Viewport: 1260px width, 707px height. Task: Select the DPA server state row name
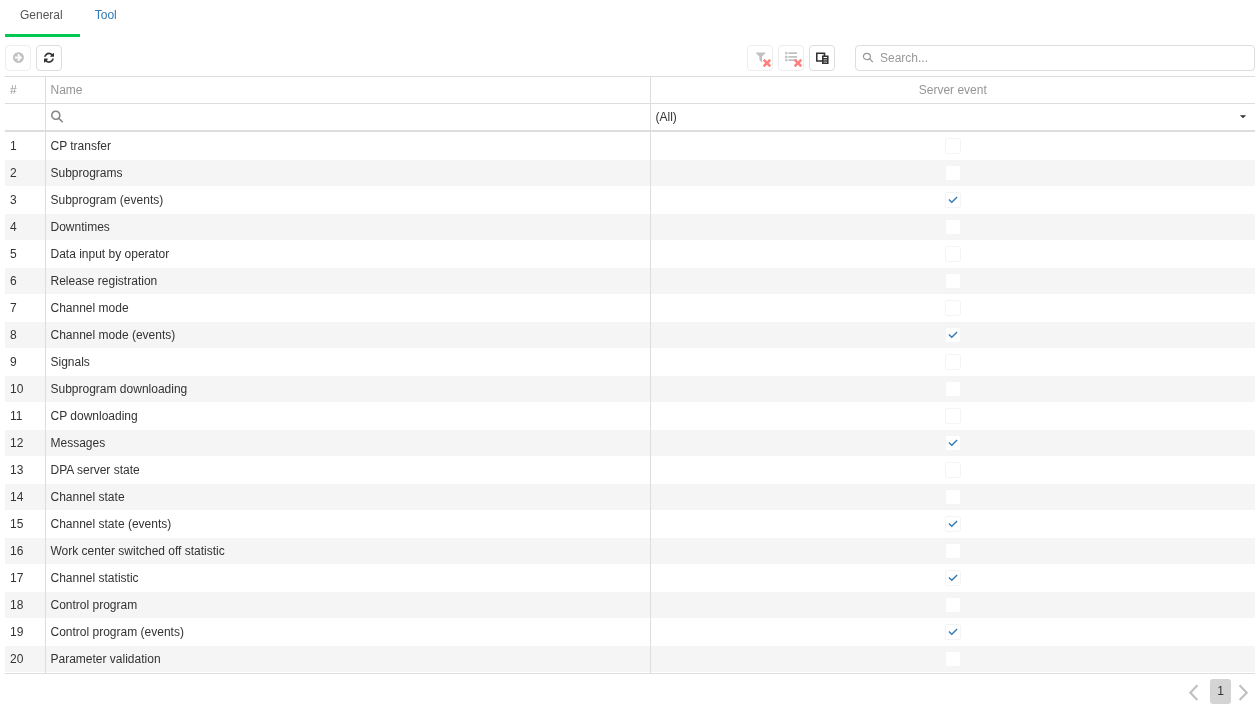tap(95, 470)
